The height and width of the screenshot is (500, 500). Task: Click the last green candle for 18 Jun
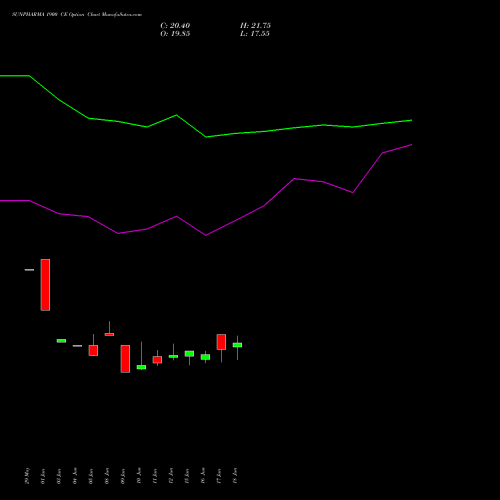coord(237,345)
